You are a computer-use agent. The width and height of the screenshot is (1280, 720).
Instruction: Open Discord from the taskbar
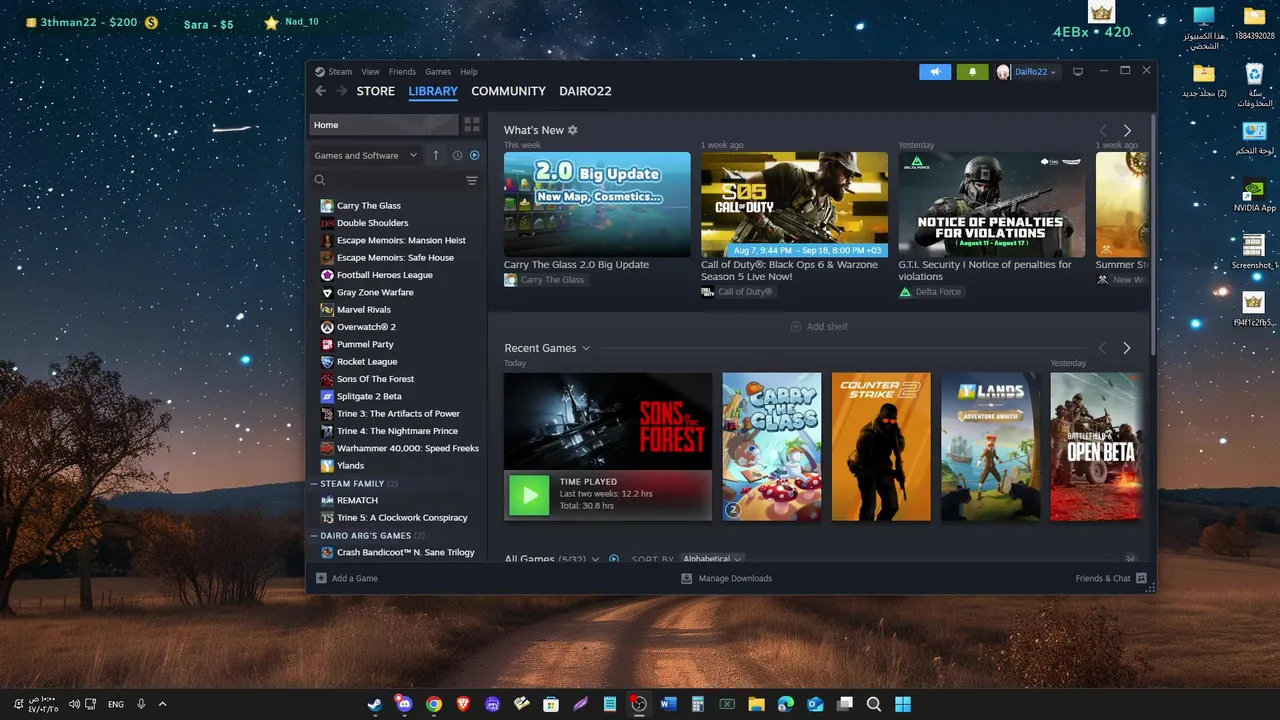tap(404, 704)
